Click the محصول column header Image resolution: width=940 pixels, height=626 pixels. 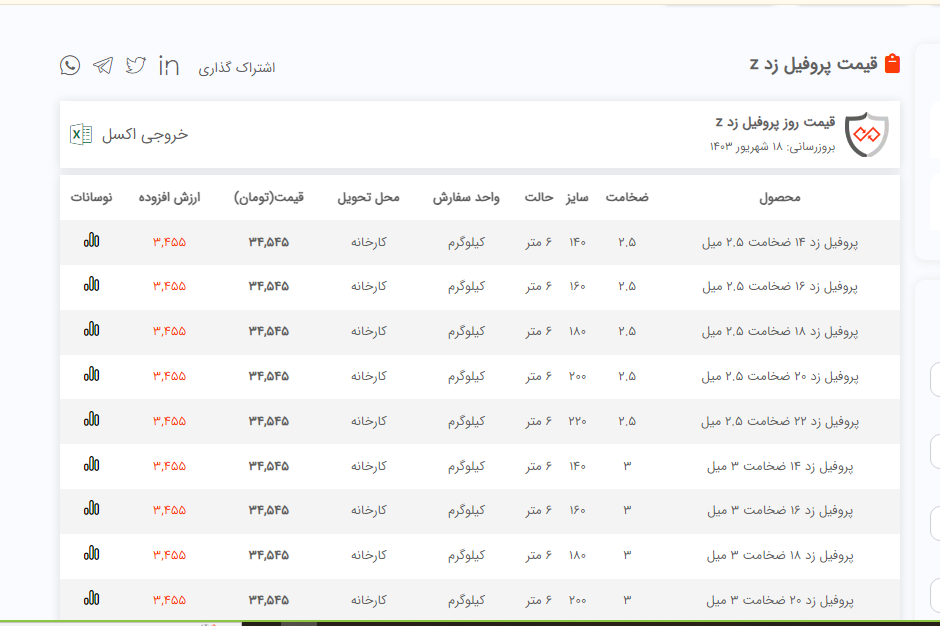[x=779, y=198]
